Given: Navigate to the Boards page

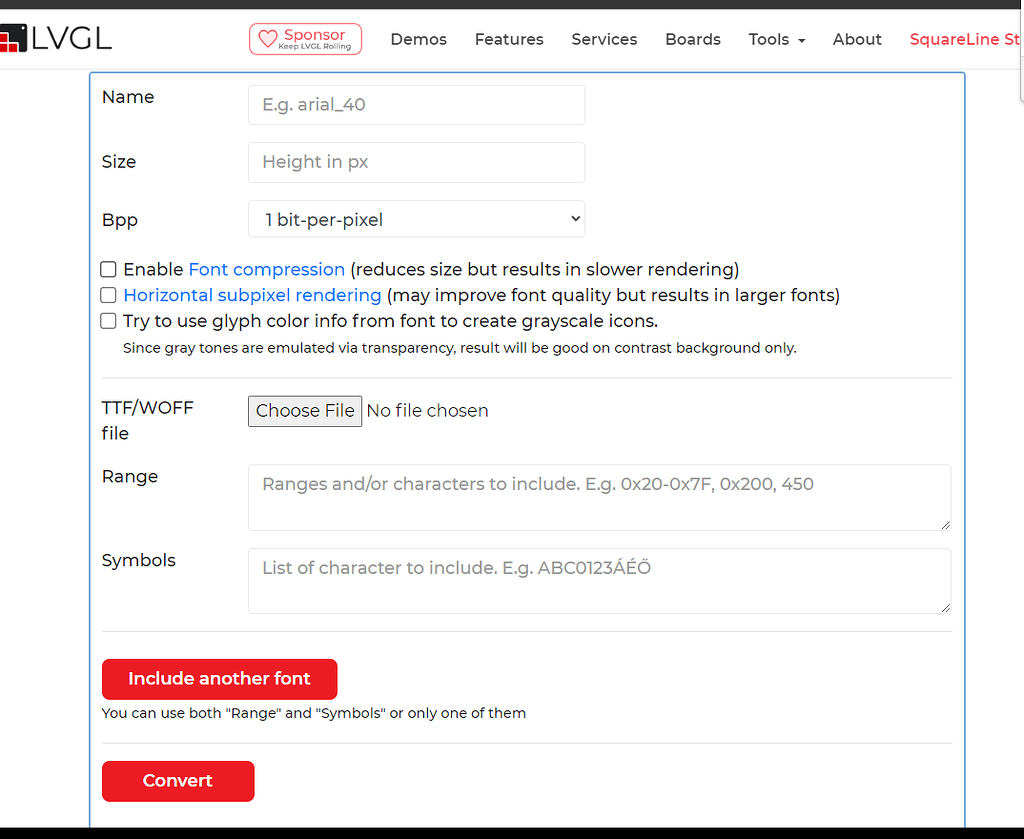Looking at the screenshot, I should click(x=692, y=39).
